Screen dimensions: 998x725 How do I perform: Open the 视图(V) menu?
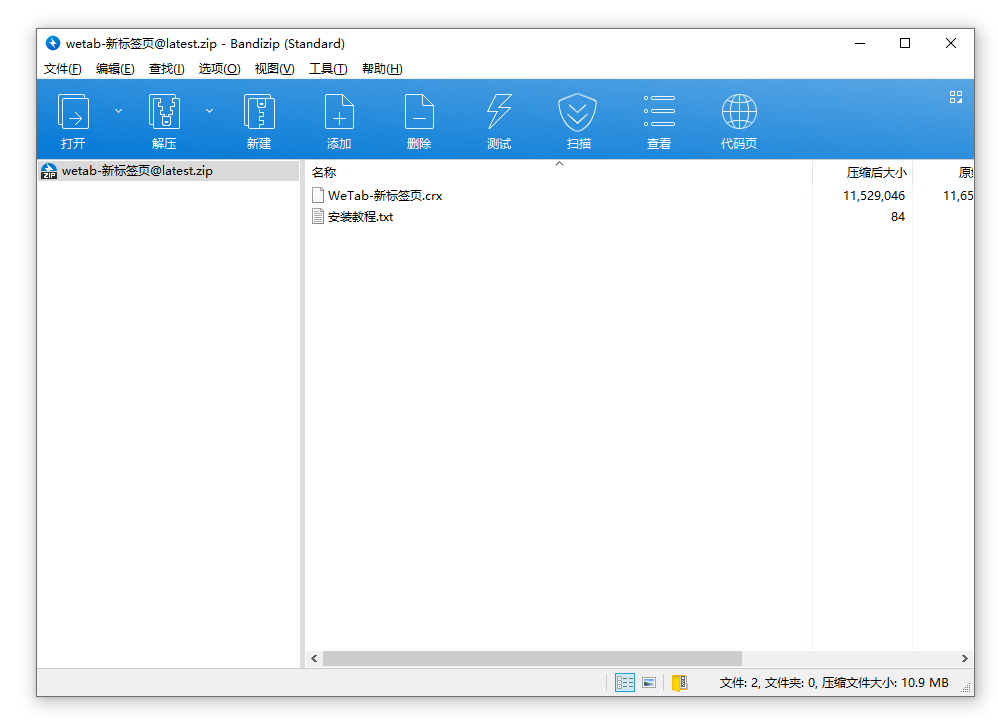274,69
